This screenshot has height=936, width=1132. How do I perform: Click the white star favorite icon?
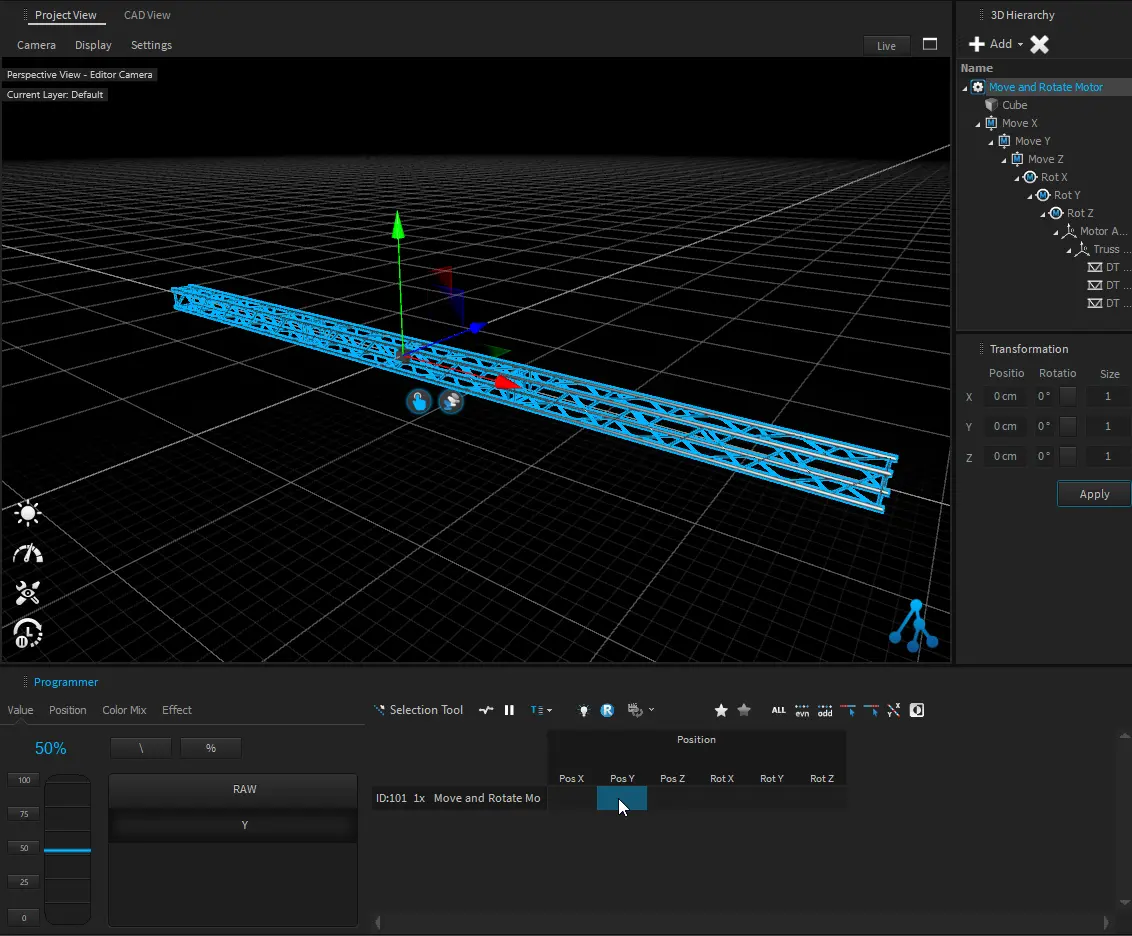coord(721,710)
